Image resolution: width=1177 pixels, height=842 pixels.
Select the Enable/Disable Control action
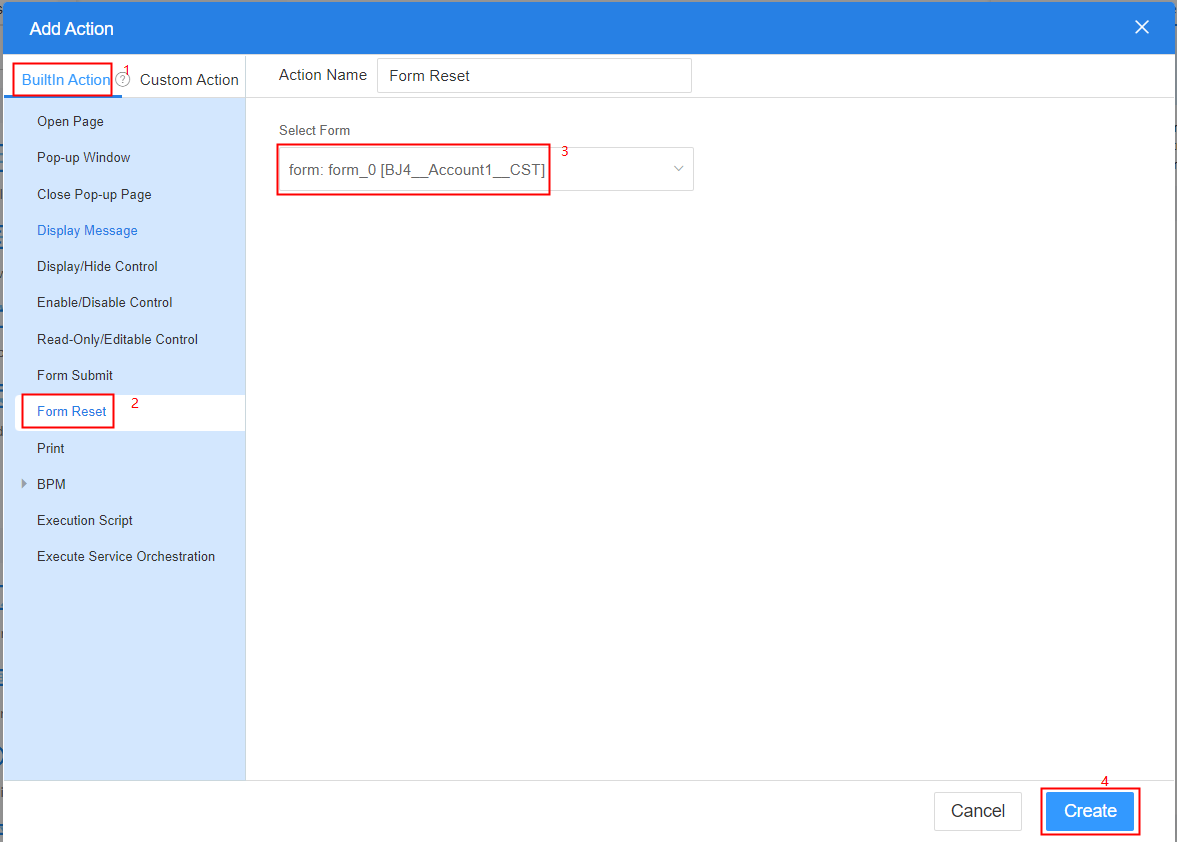(104, 302)
